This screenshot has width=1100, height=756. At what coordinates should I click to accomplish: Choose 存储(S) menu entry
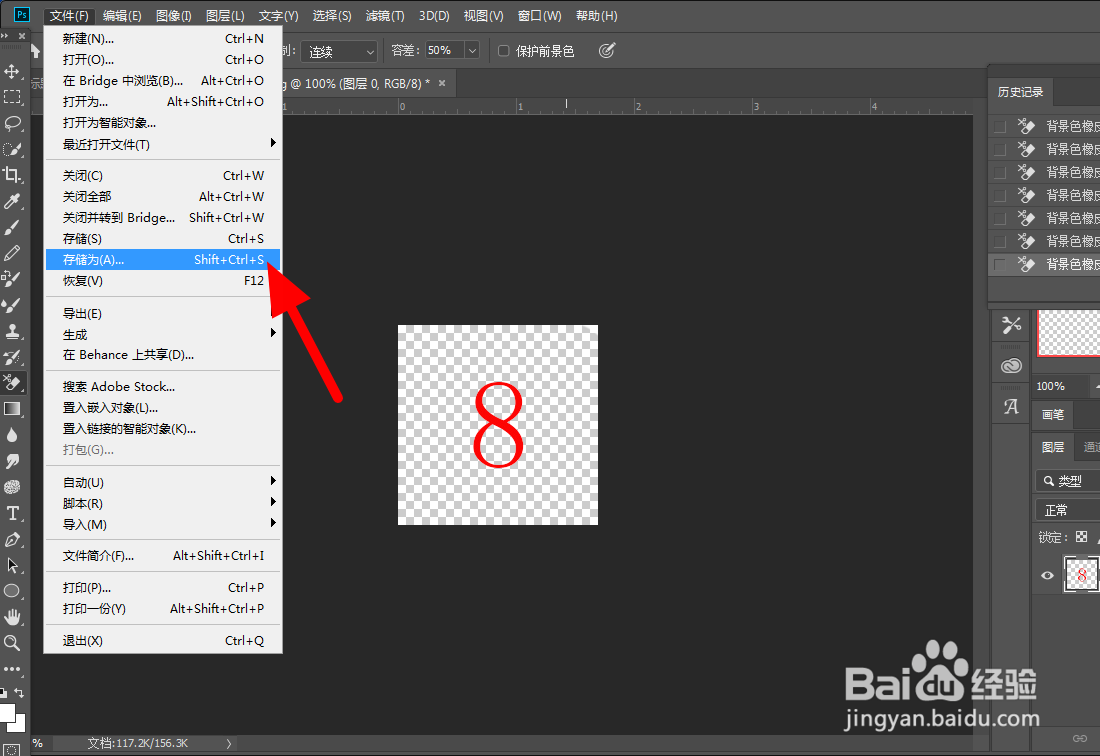click(x=163, y=238)
